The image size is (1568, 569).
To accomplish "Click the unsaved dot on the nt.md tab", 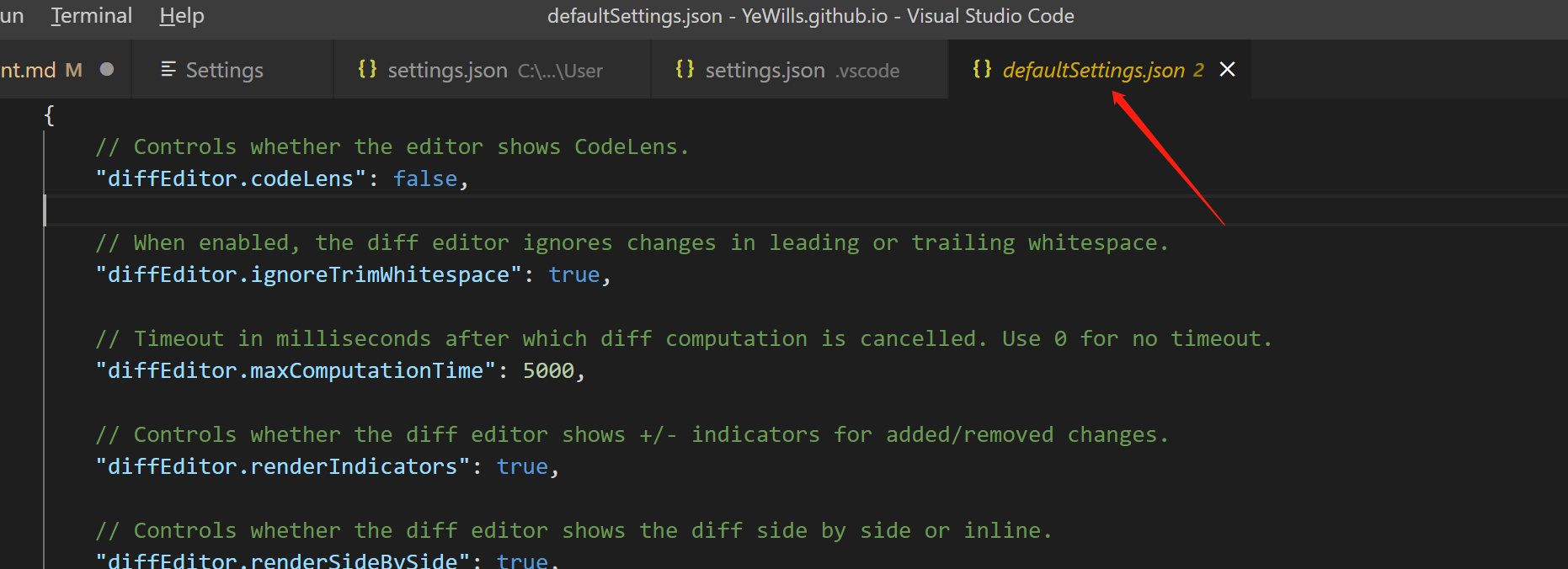I will pos(107,69).
